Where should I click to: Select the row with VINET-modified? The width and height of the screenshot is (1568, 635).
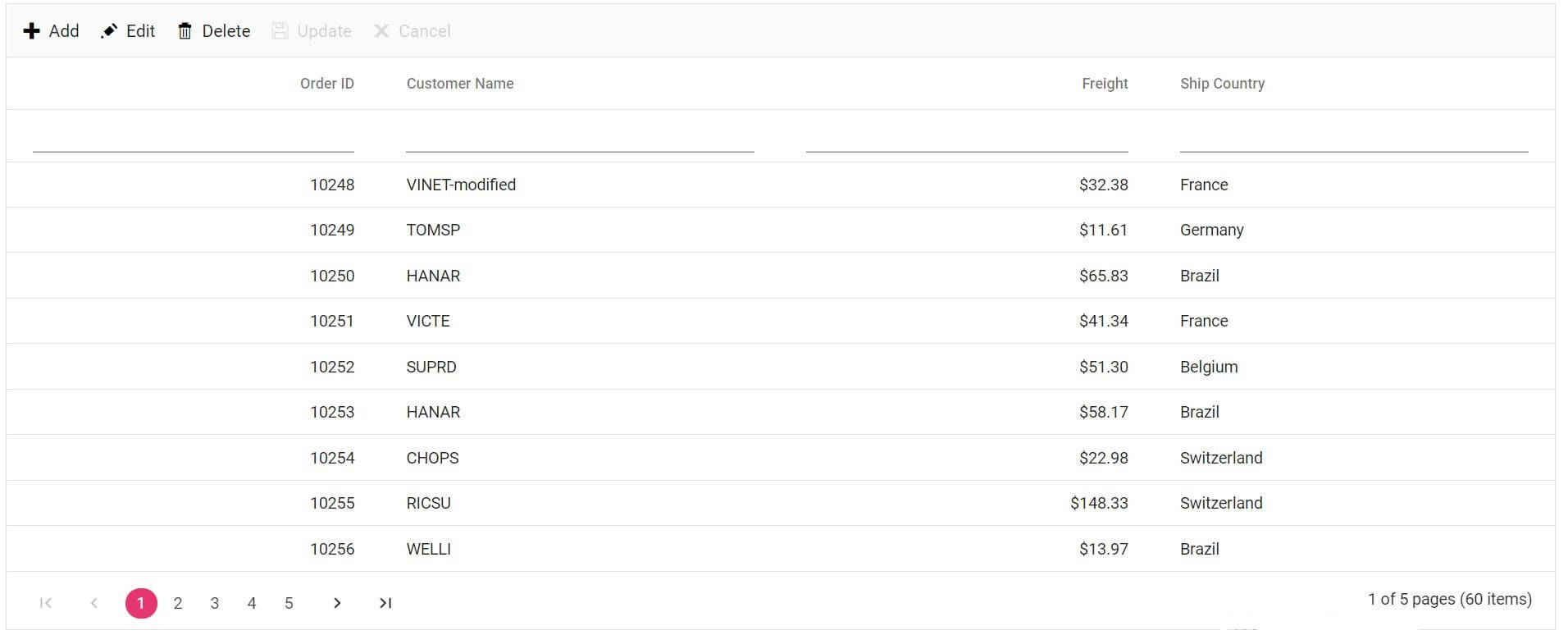click(461, 185)
